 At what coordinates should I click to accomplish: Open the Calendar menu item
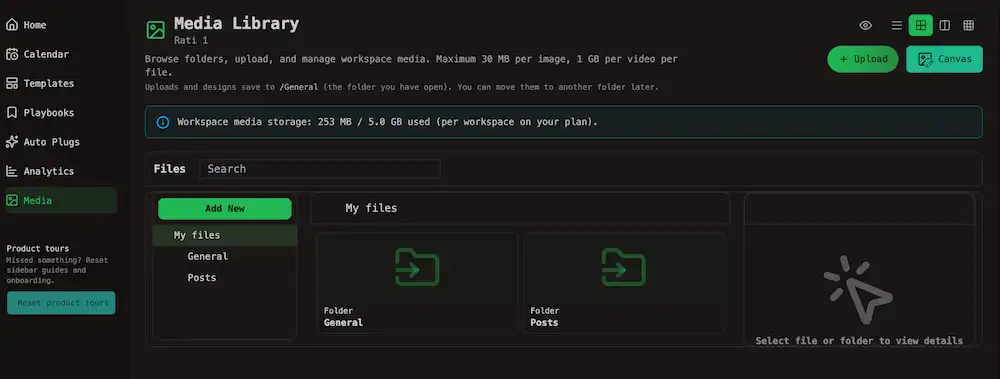click(61, 54)
